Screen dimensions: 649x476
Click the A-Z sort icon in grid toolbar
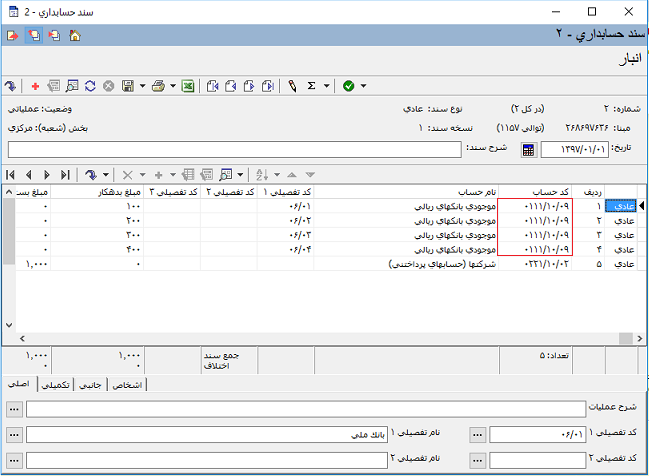coord(262,174)
